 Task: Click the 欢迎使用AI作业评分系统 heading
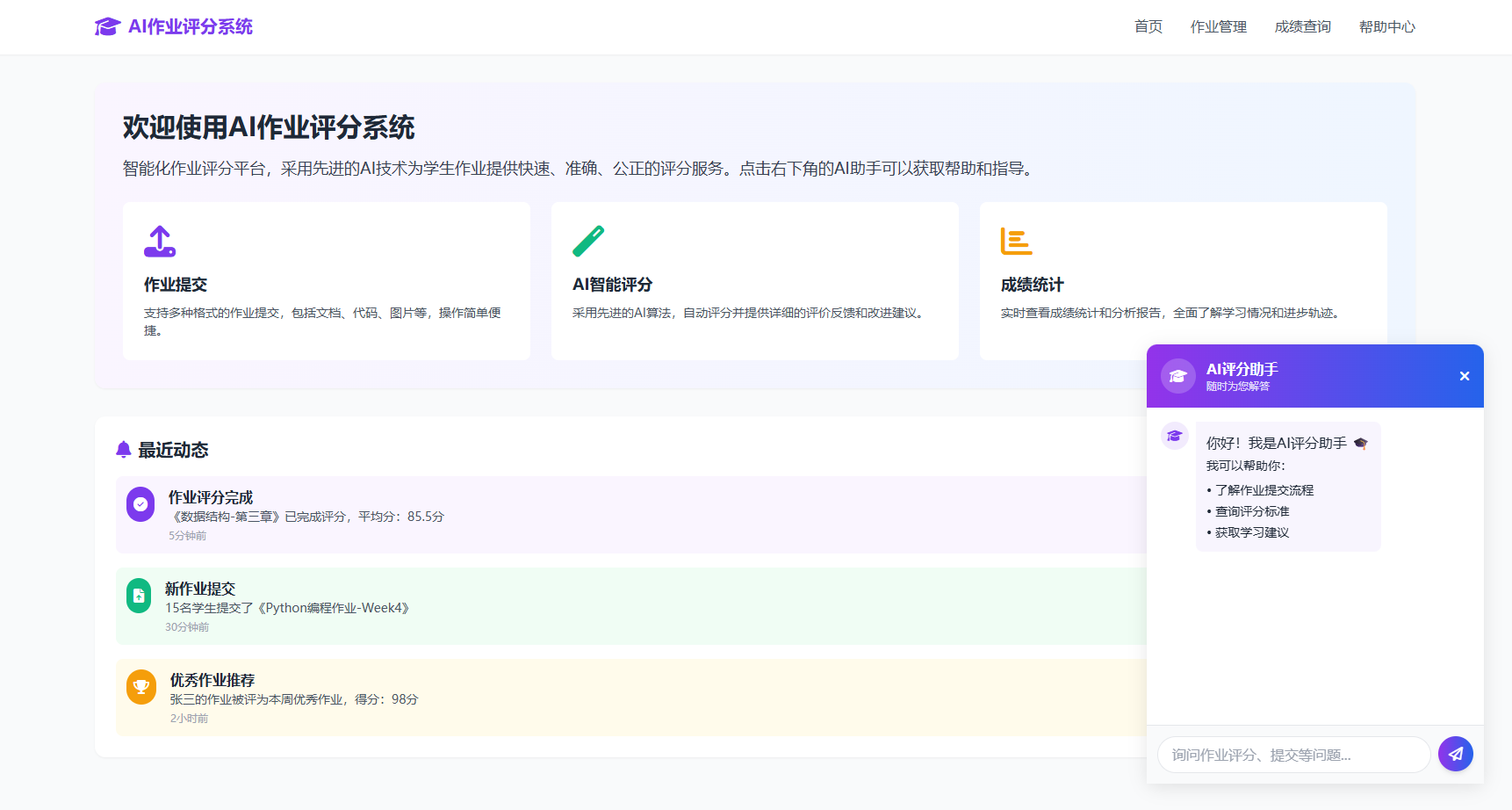(x=269, y=127)
